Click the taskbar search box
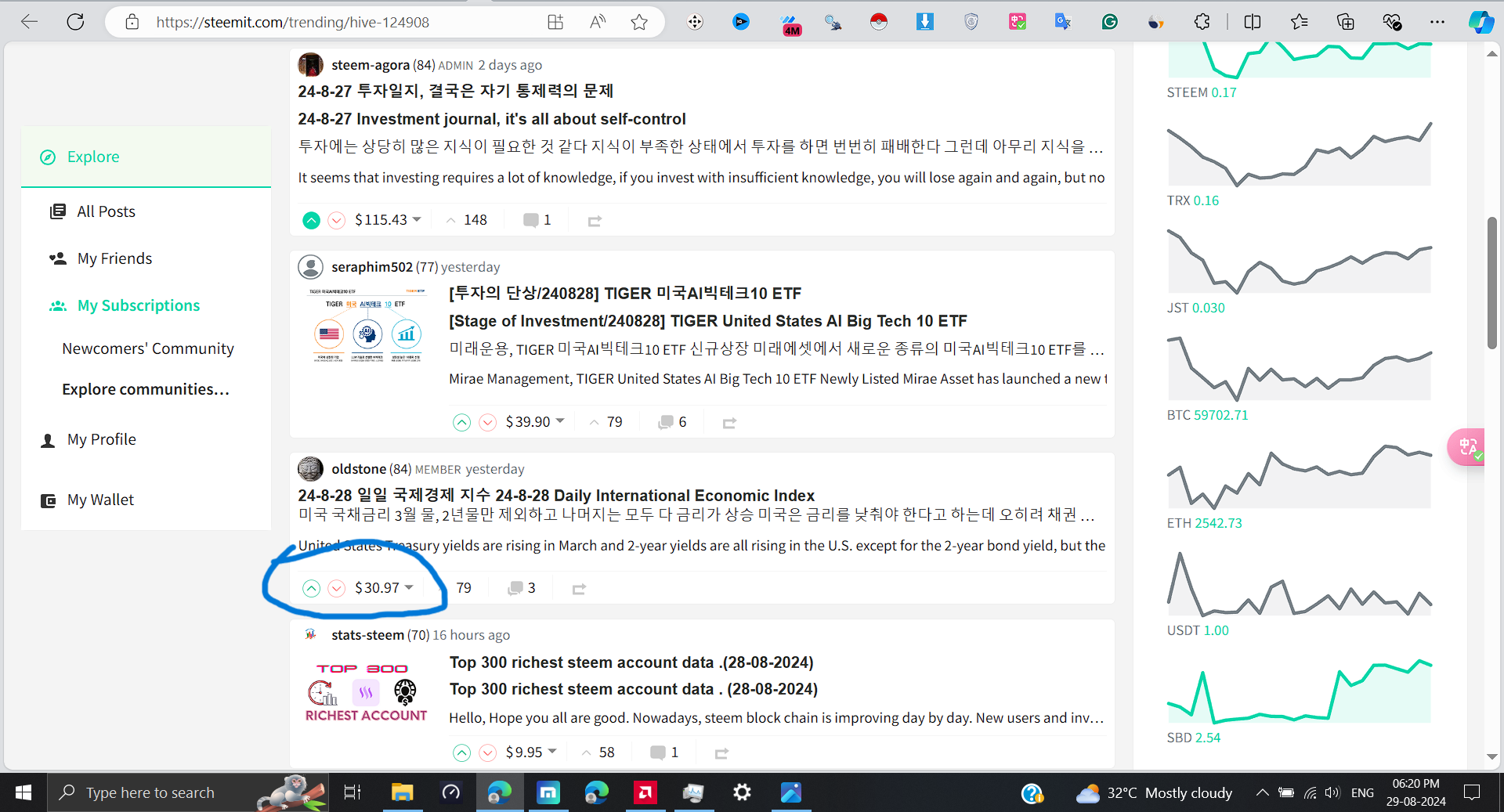Viewport: 1504px width, 812px height. point(188,792)
